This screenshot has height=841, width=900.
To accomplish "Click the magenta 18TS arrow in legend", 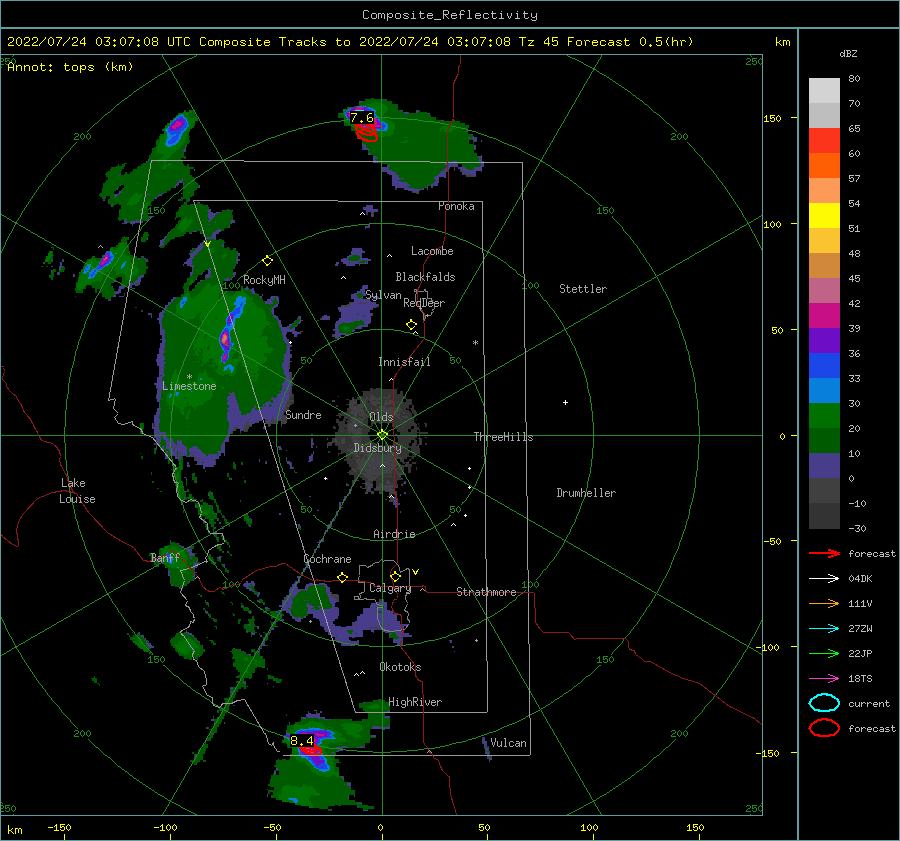I will [x=824, y=679].
